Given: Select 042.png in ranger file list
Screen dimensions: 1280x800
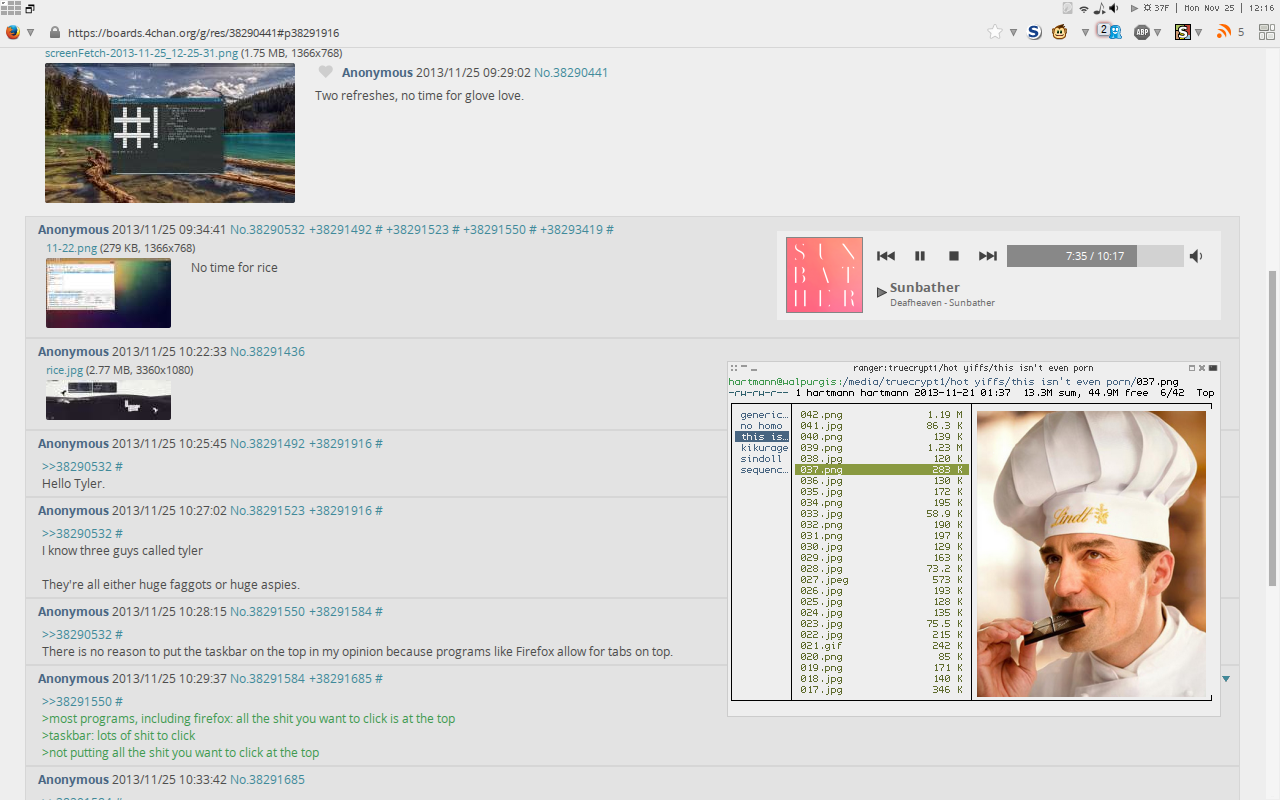Looking at the screenshot, I should pyautogui.click(x=881, y=415).
